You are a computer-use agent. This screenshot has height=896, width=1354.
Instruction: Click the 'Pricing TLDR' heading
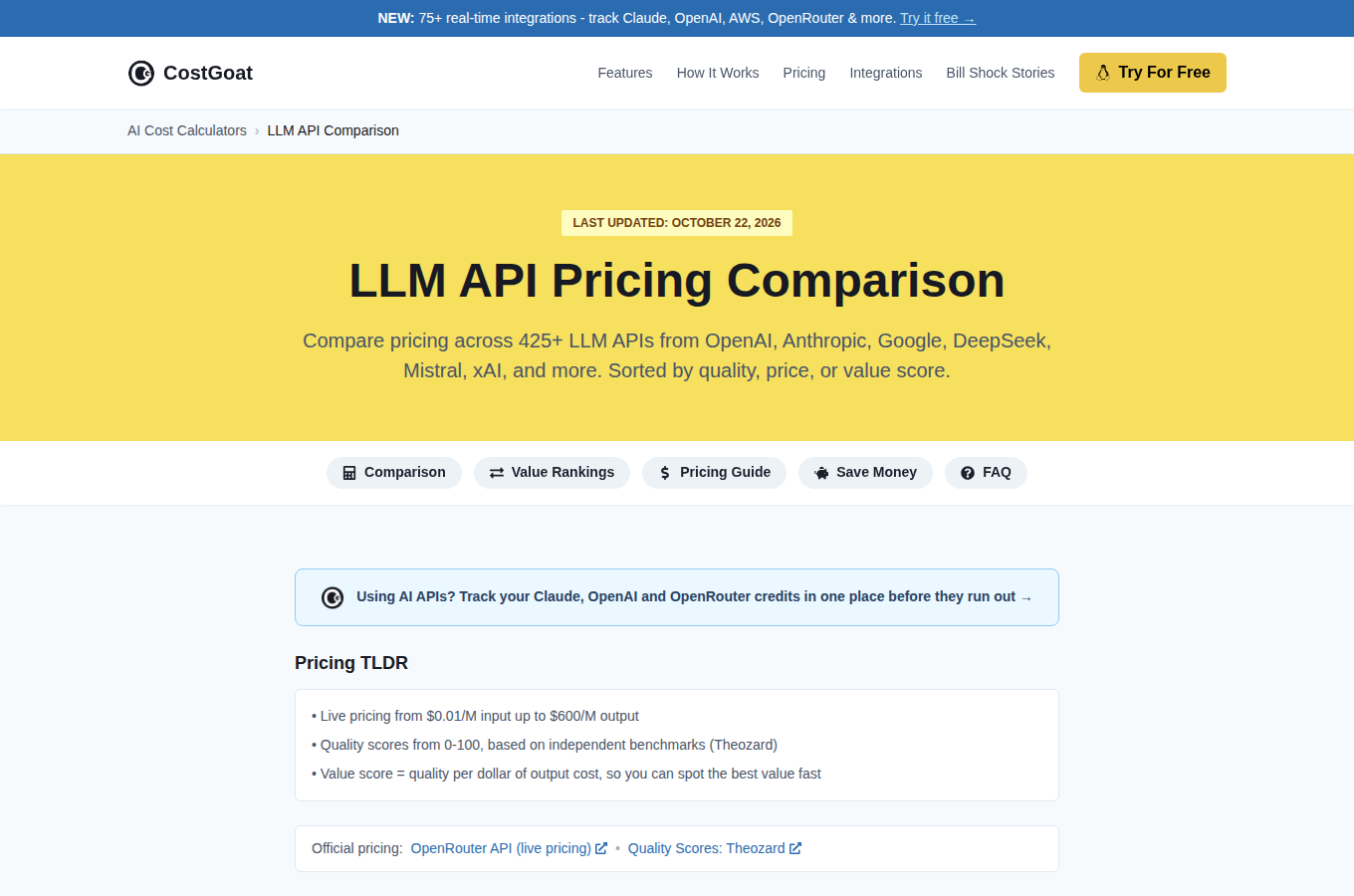point(351,663)
